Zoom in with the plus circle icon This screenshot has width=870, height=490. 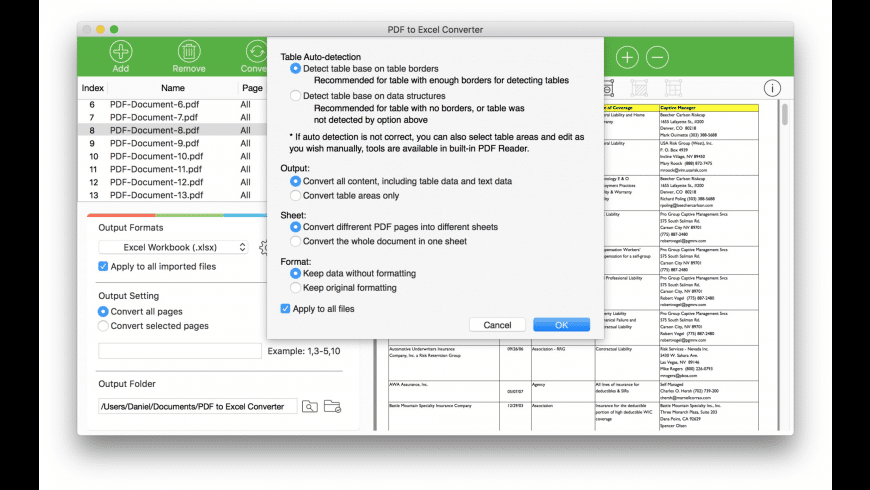(627, 57)
